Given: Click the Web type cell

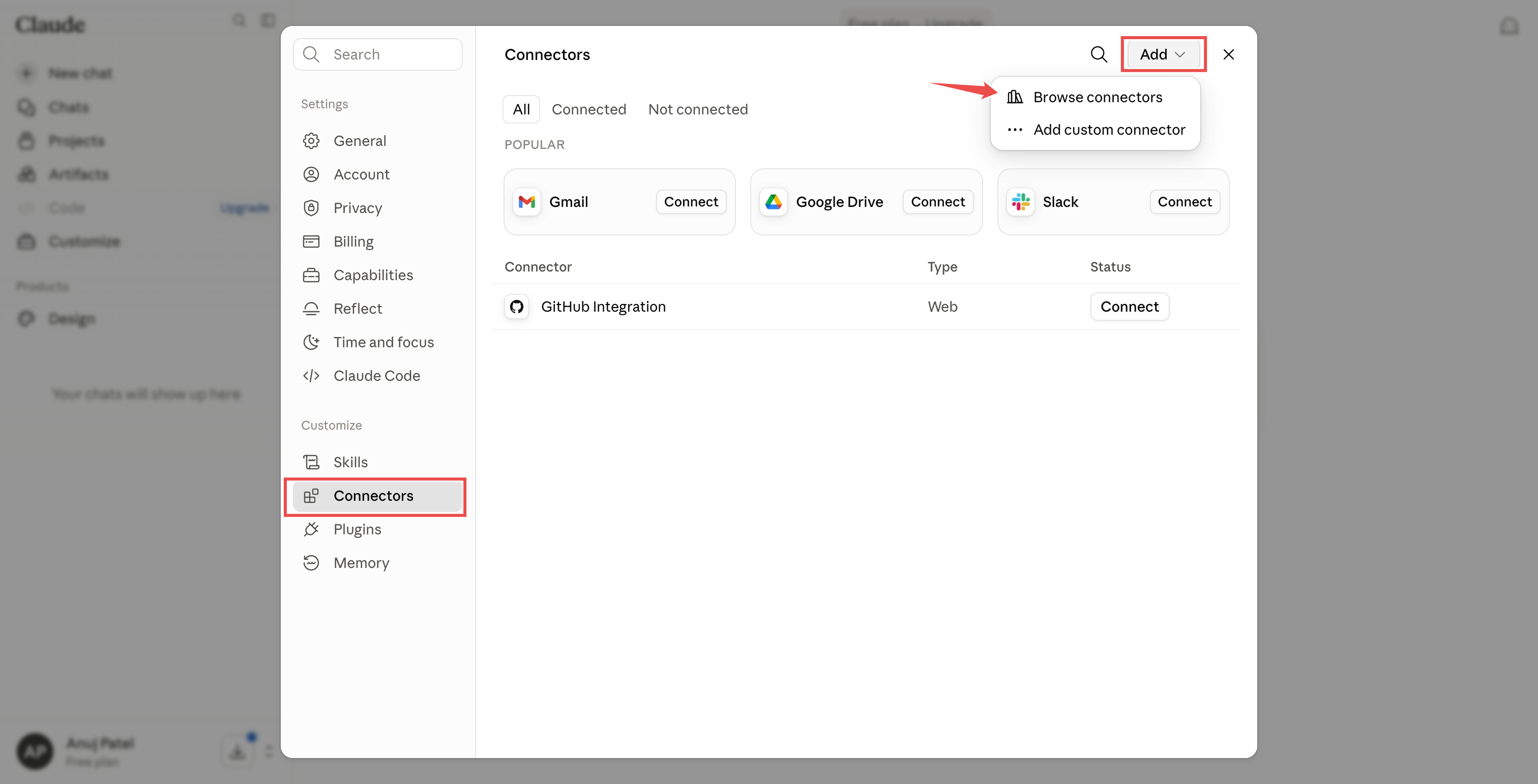Looking at the screenshot, I should point(942,307).
